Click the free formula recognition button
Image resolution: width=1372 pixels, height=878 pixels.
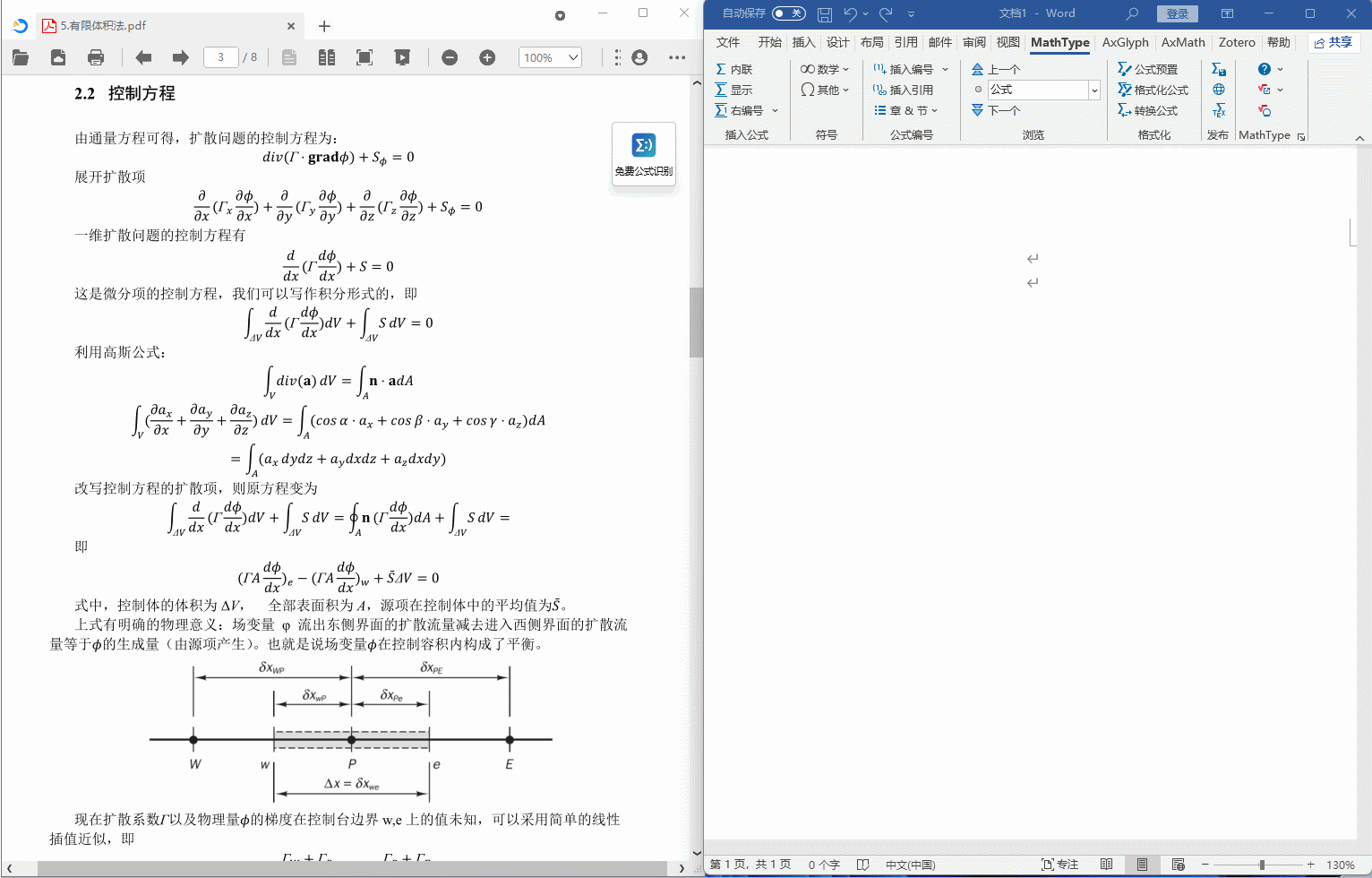644,154
